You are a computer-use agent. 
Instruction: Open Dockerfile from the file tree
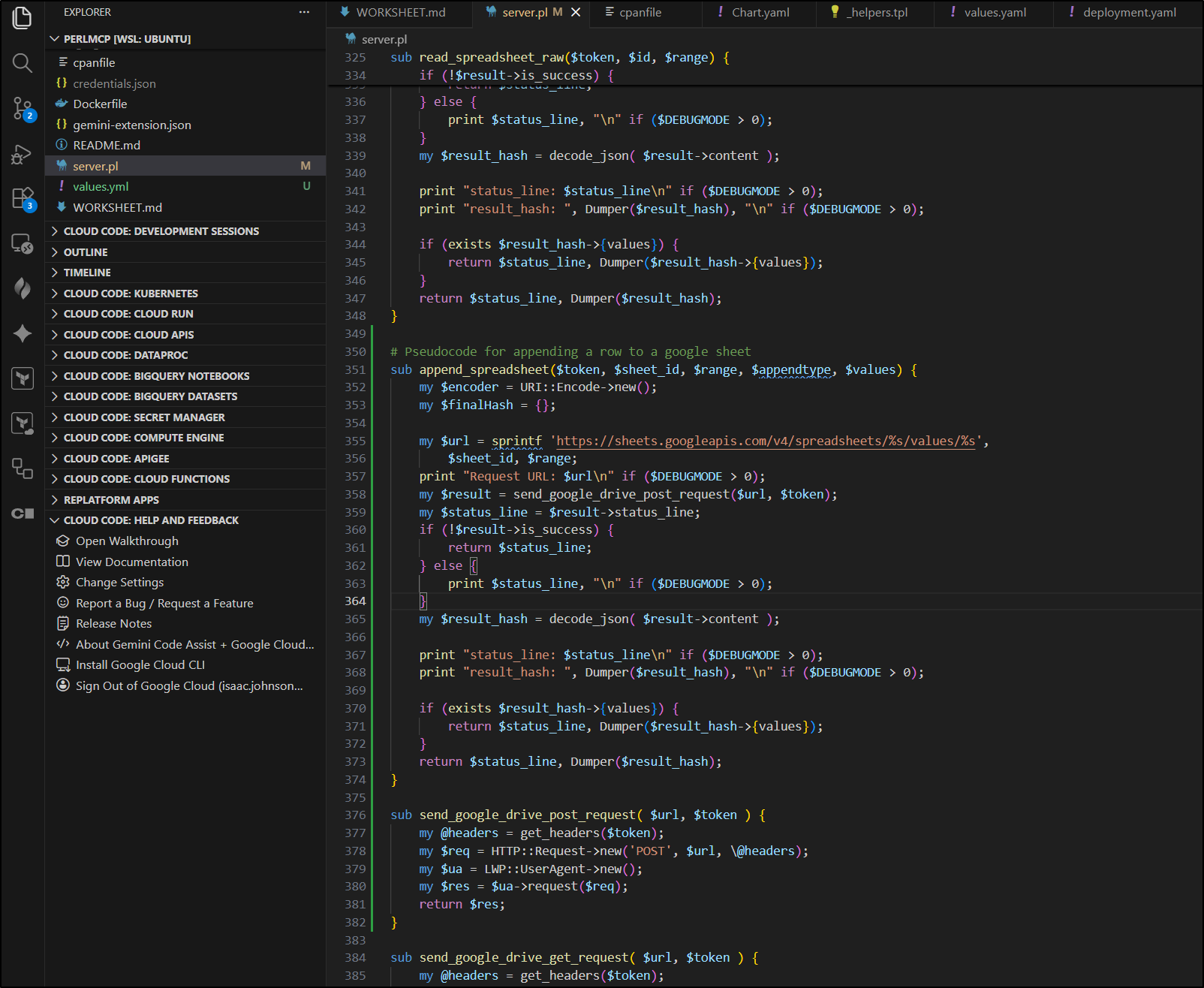tap(100, 104)
